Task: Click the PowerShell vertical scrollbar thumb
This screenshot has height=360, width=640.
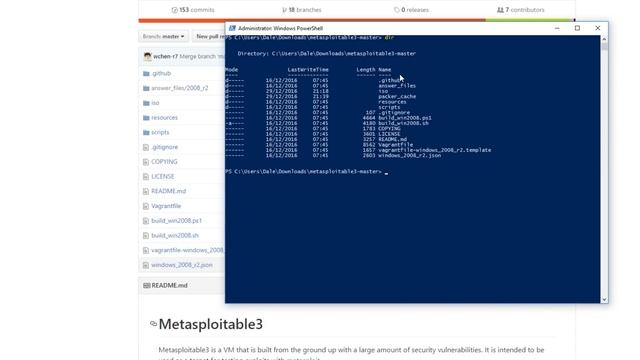Action: [604, 47]
